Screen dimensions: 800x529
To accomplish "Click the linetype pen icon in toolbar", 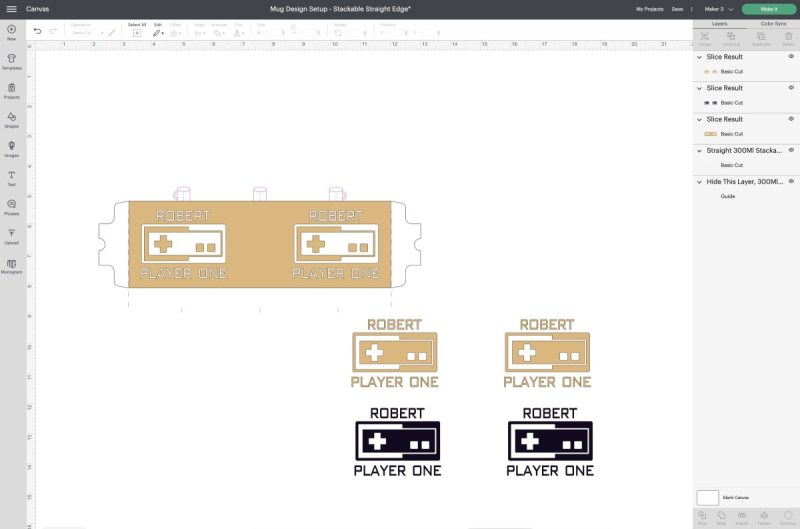I will (x=112, y=33).
